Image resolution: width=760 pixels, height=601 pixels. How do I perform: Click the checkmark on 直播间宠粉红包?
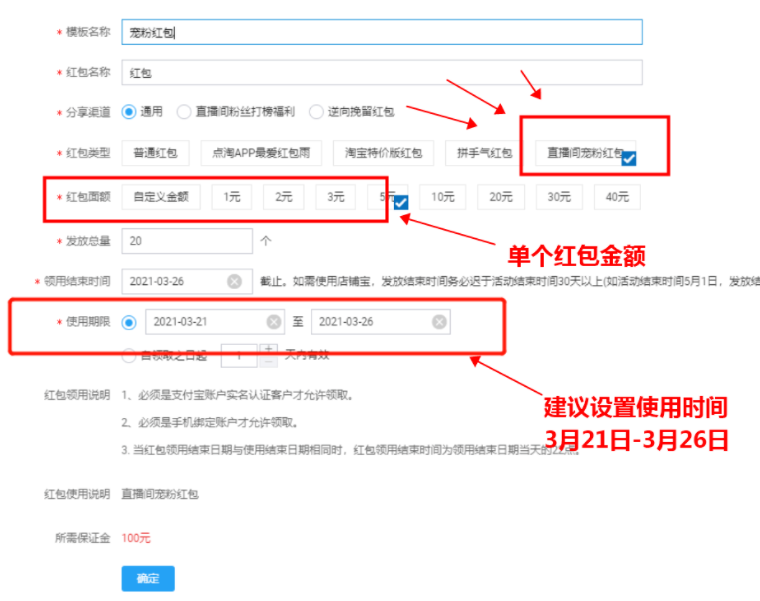[629, 157]
